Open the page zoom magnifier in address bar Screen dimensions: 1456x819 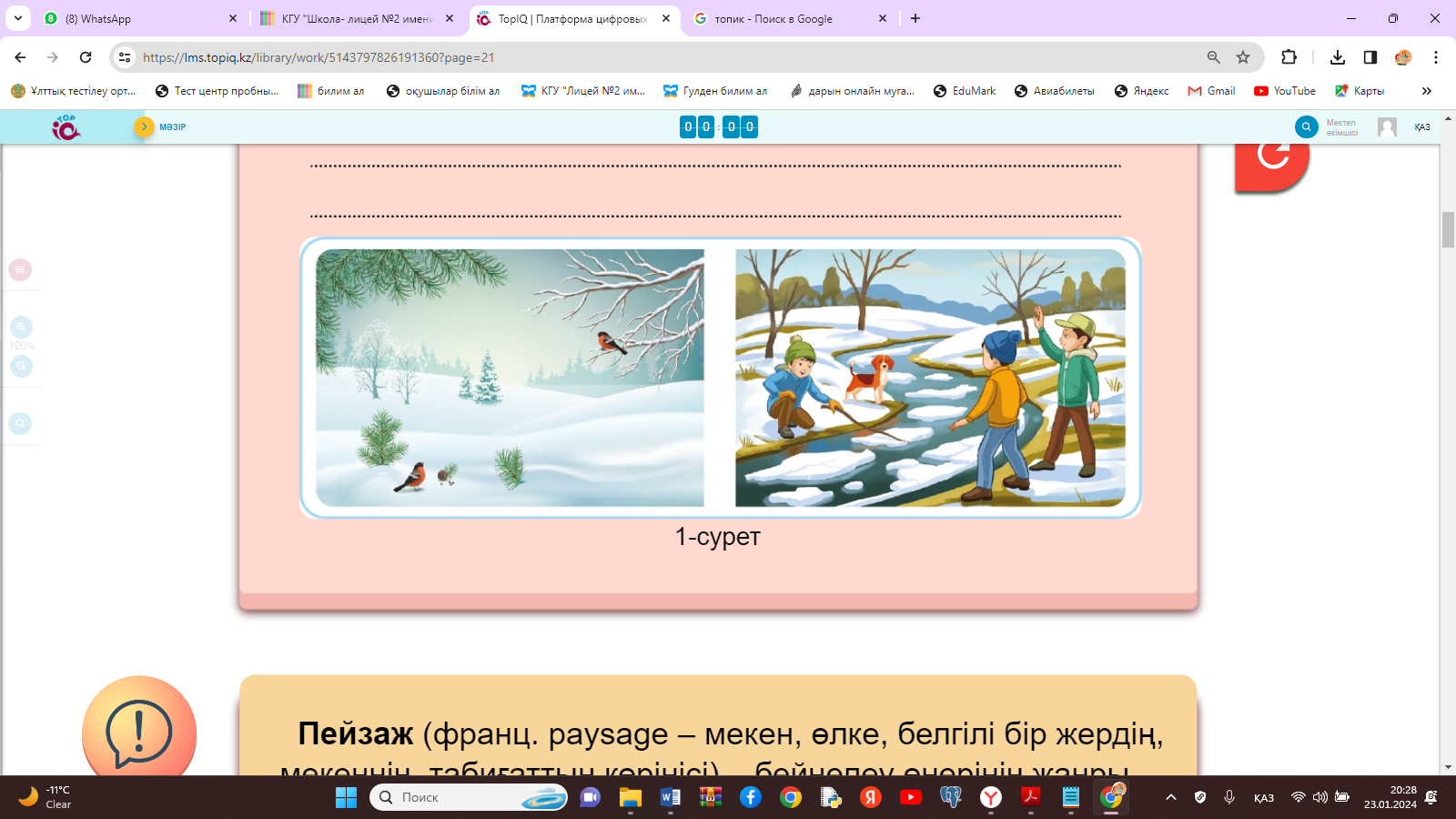(1213, 57)
